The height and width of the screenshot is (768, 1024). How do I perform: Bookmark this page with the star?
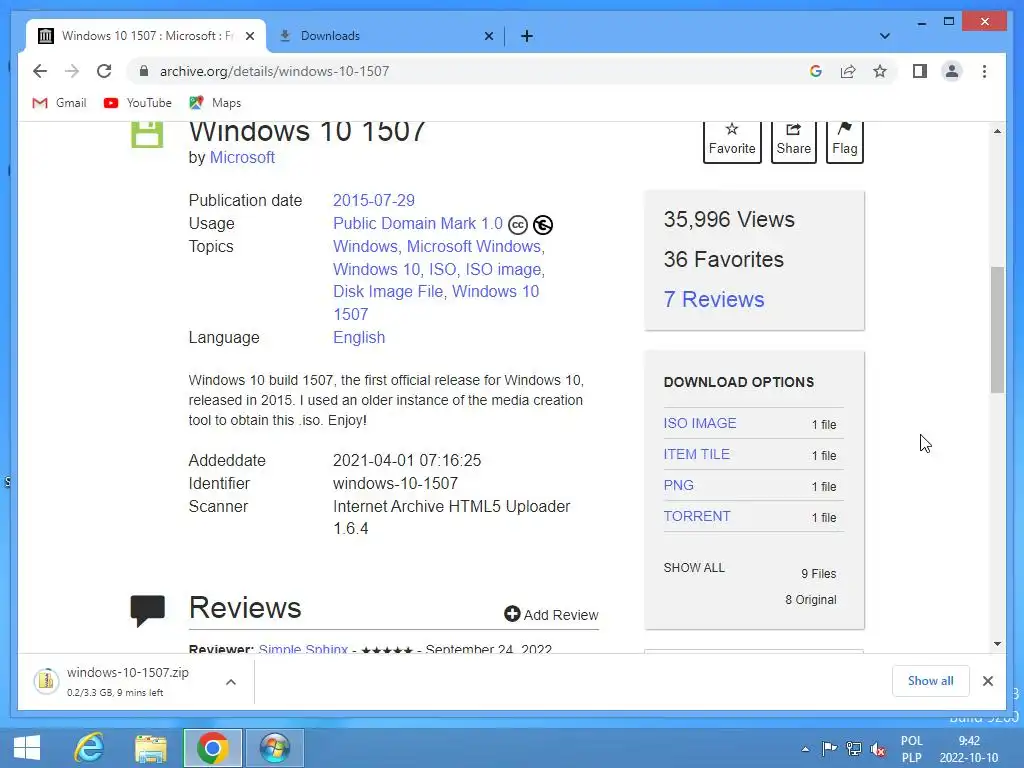point(880,71)
